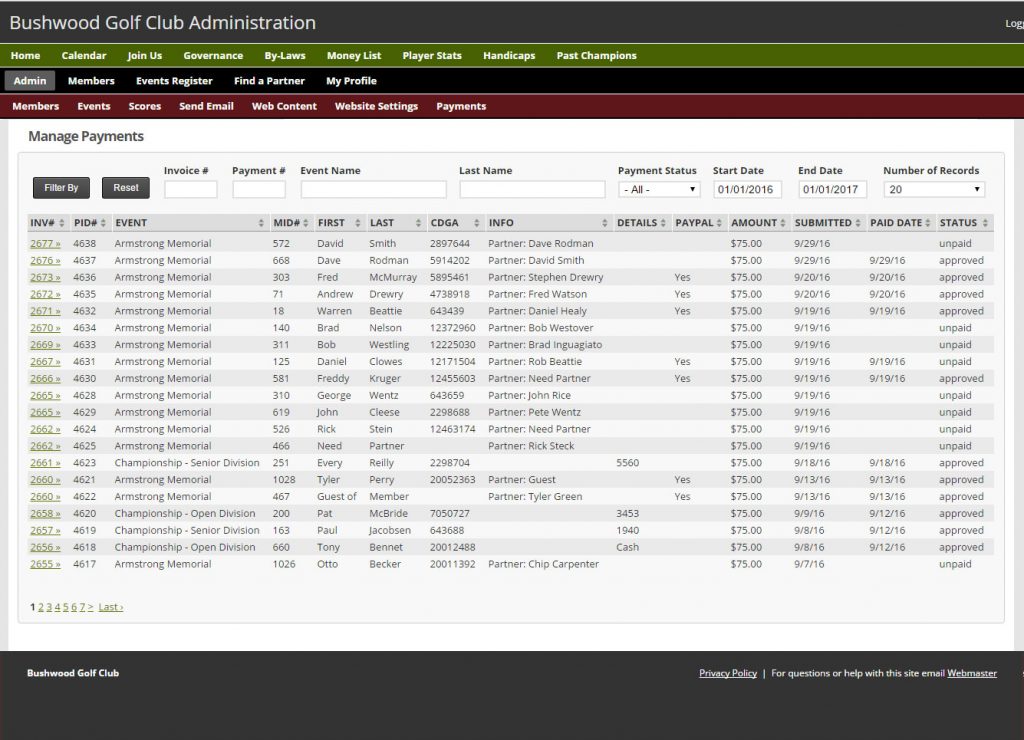Go to page 2 of results

[x=40, y=607]
